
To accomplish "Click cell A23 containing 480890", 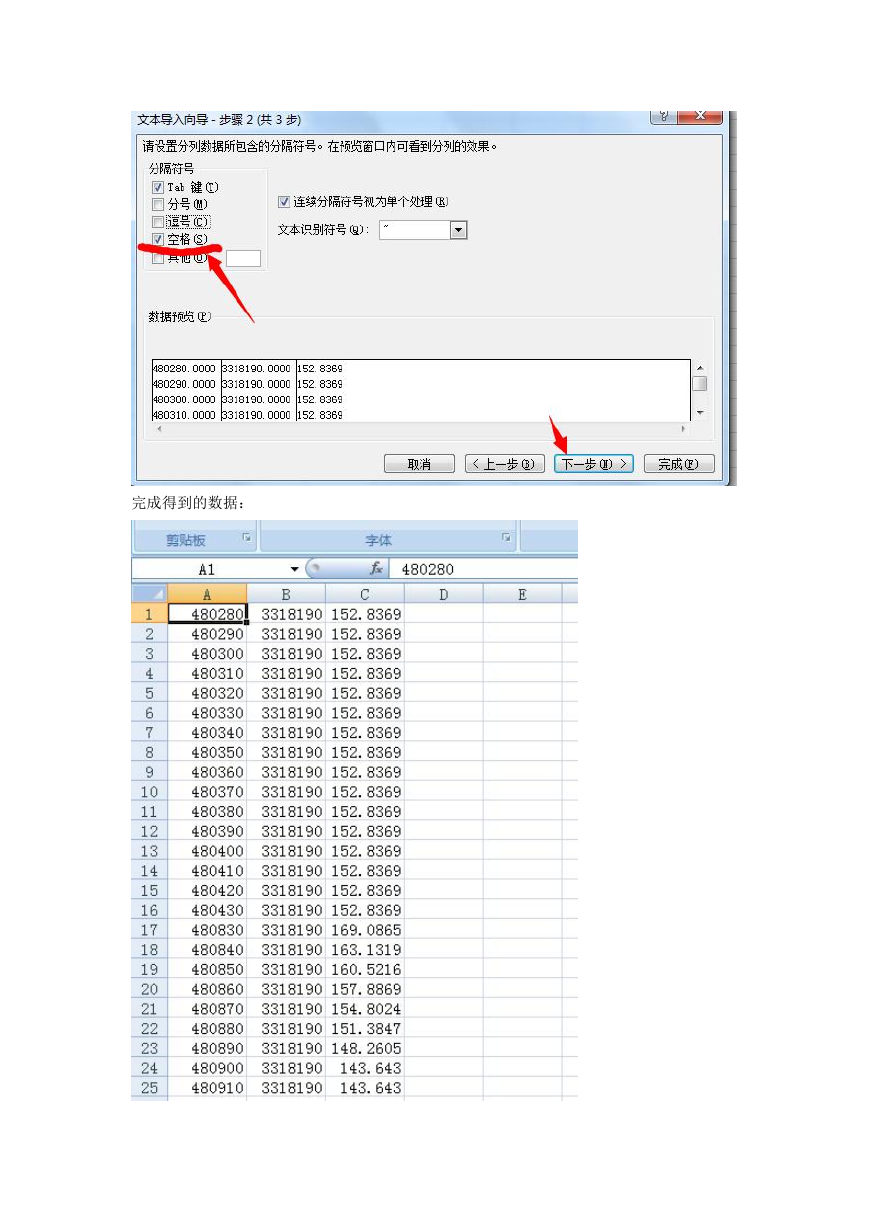I will pyautogui.click(x=207, y=1048).
